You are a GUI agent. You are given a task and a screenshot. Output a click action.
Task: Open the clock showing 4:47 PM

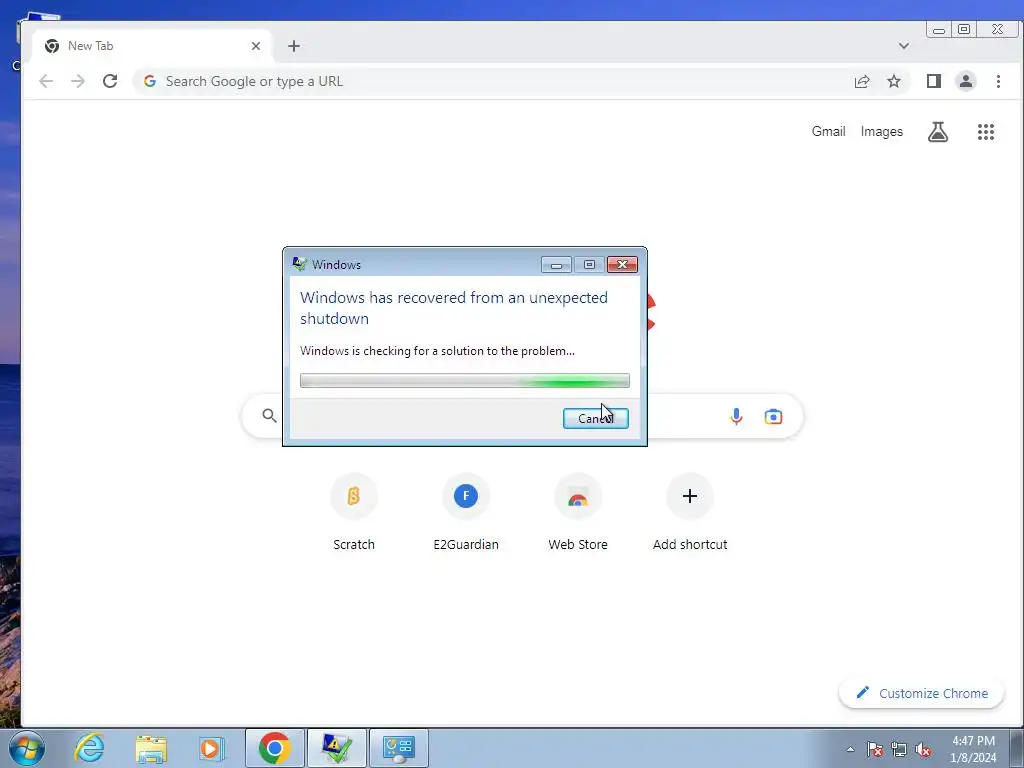click(x=973, y=749)
